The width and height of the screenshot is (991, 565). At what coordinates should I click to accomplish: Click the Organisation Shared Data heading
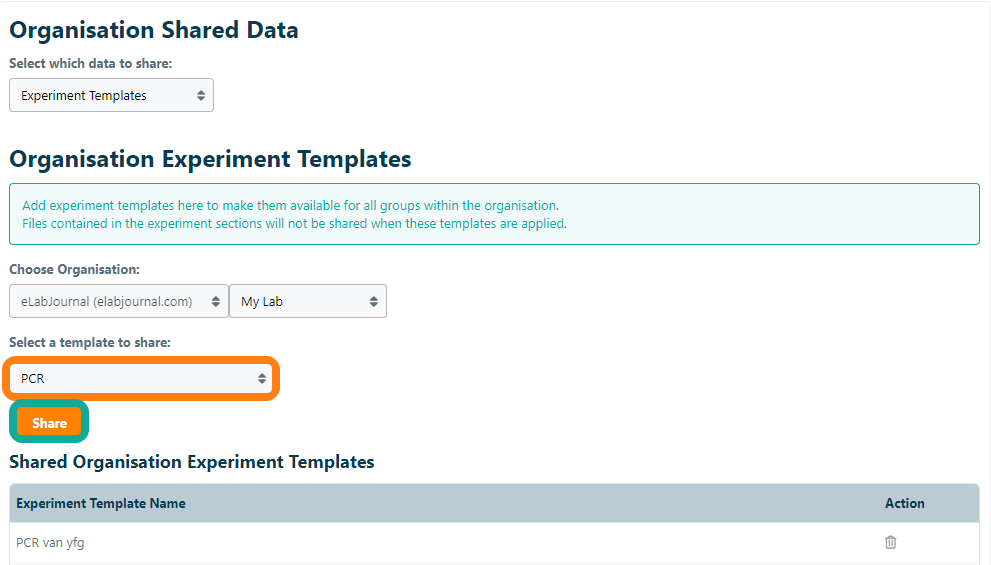[x=154, y=30]
